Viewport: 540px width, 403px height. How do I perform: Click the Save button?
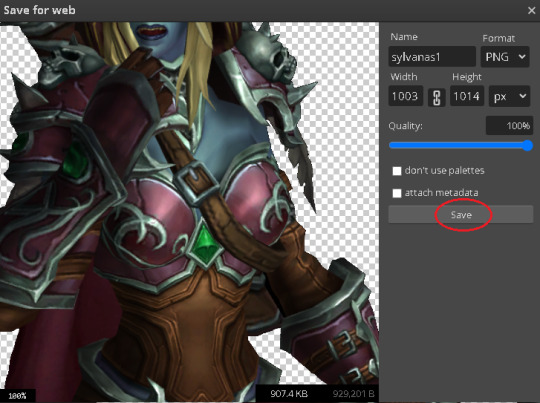(460, 215)
